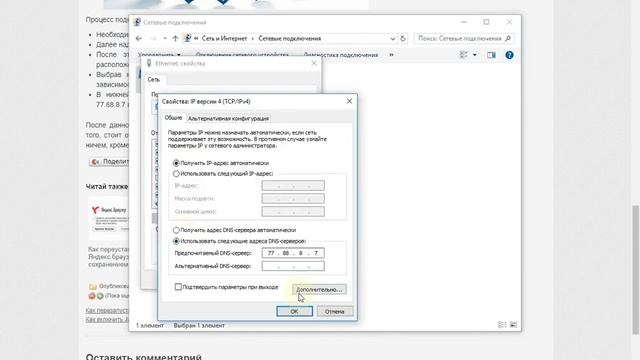
Task: Click the disabled 'Основной шлюз' field
Action: coord(293,211)
